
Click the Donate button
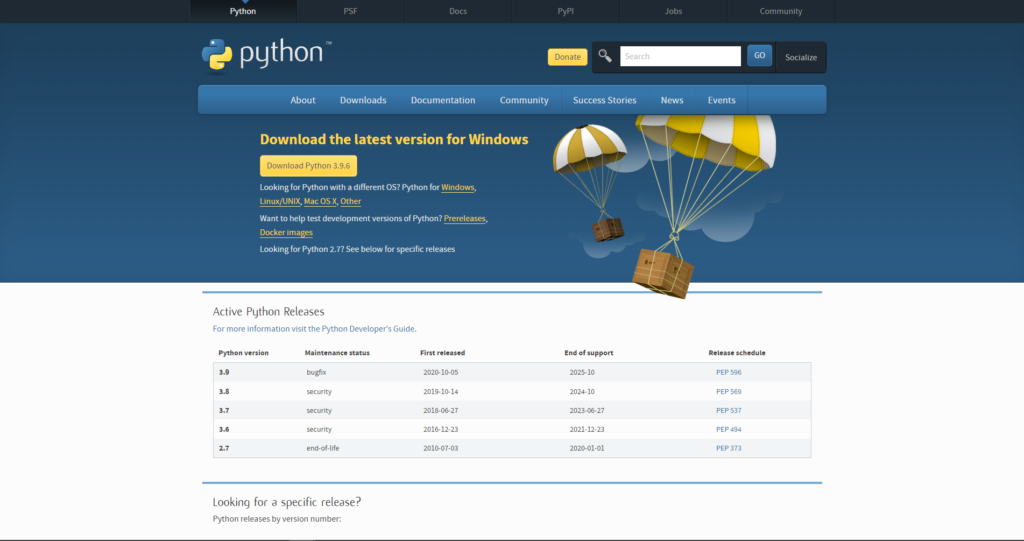pyautogui.click(x=568, y=57)
